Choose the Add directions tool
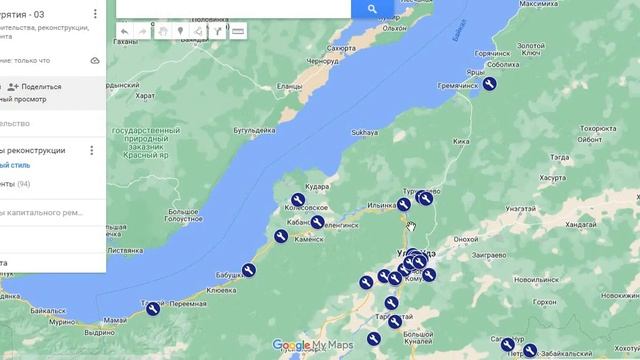This screenshot has height=360, width=640. pos(218,31)
